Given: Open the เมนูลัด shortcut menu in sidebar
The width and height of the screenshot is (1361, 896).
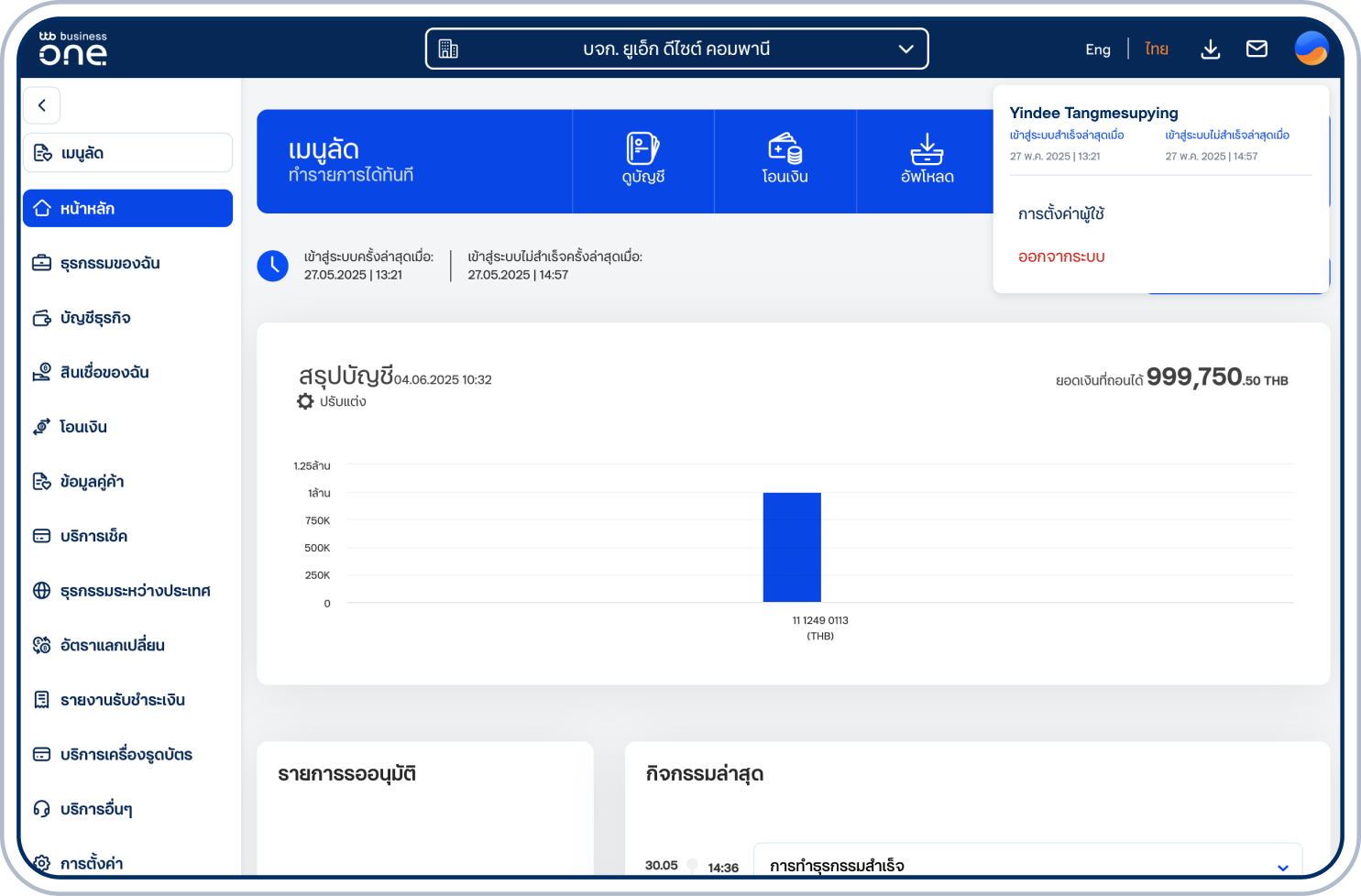Looking at the screenshot, I should pos(127,153).
